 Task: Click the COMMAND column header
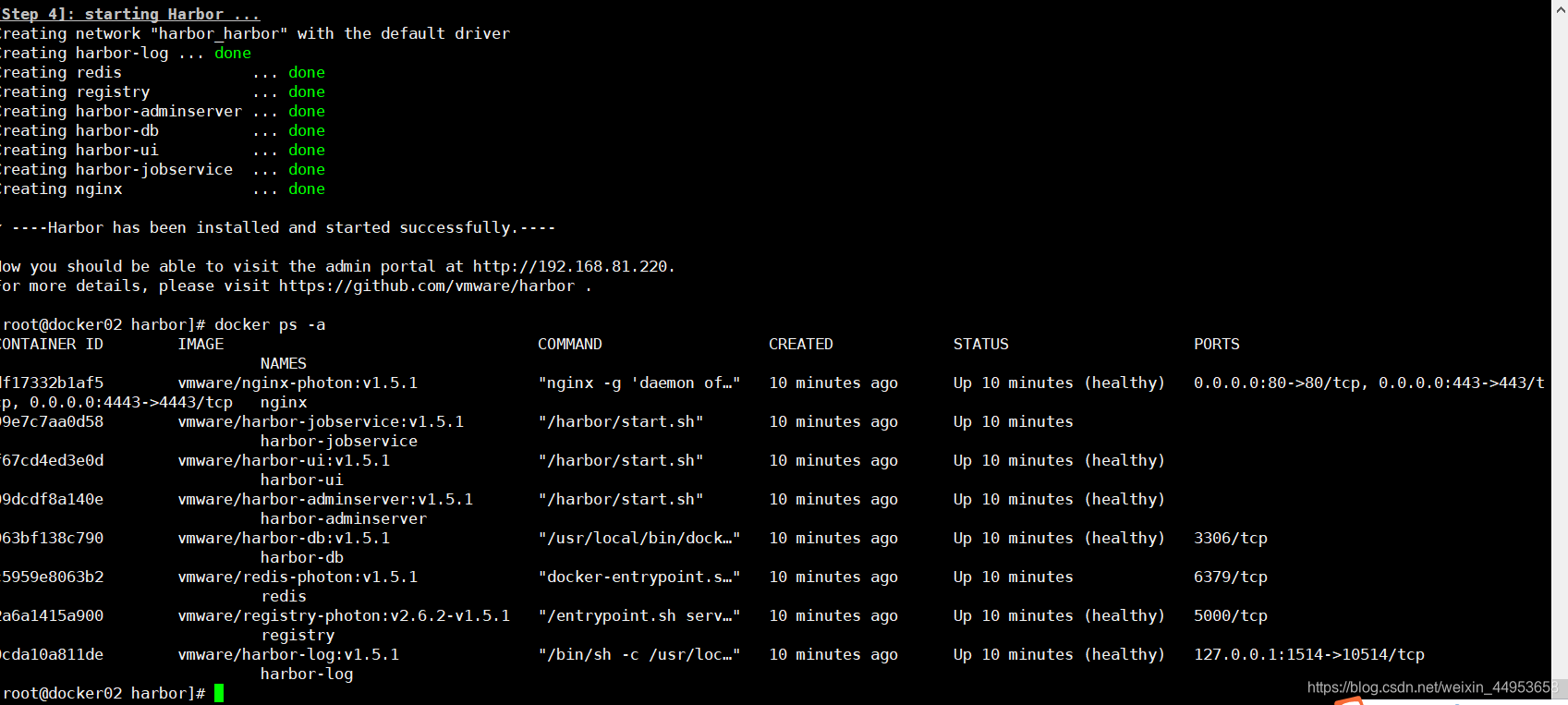pyautogui.click(x=570, y=344)
